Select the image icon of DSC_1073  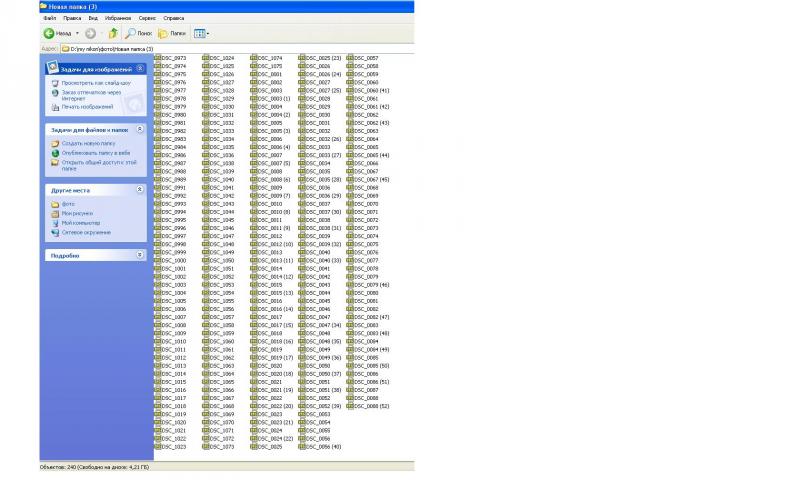click(206, 446)
